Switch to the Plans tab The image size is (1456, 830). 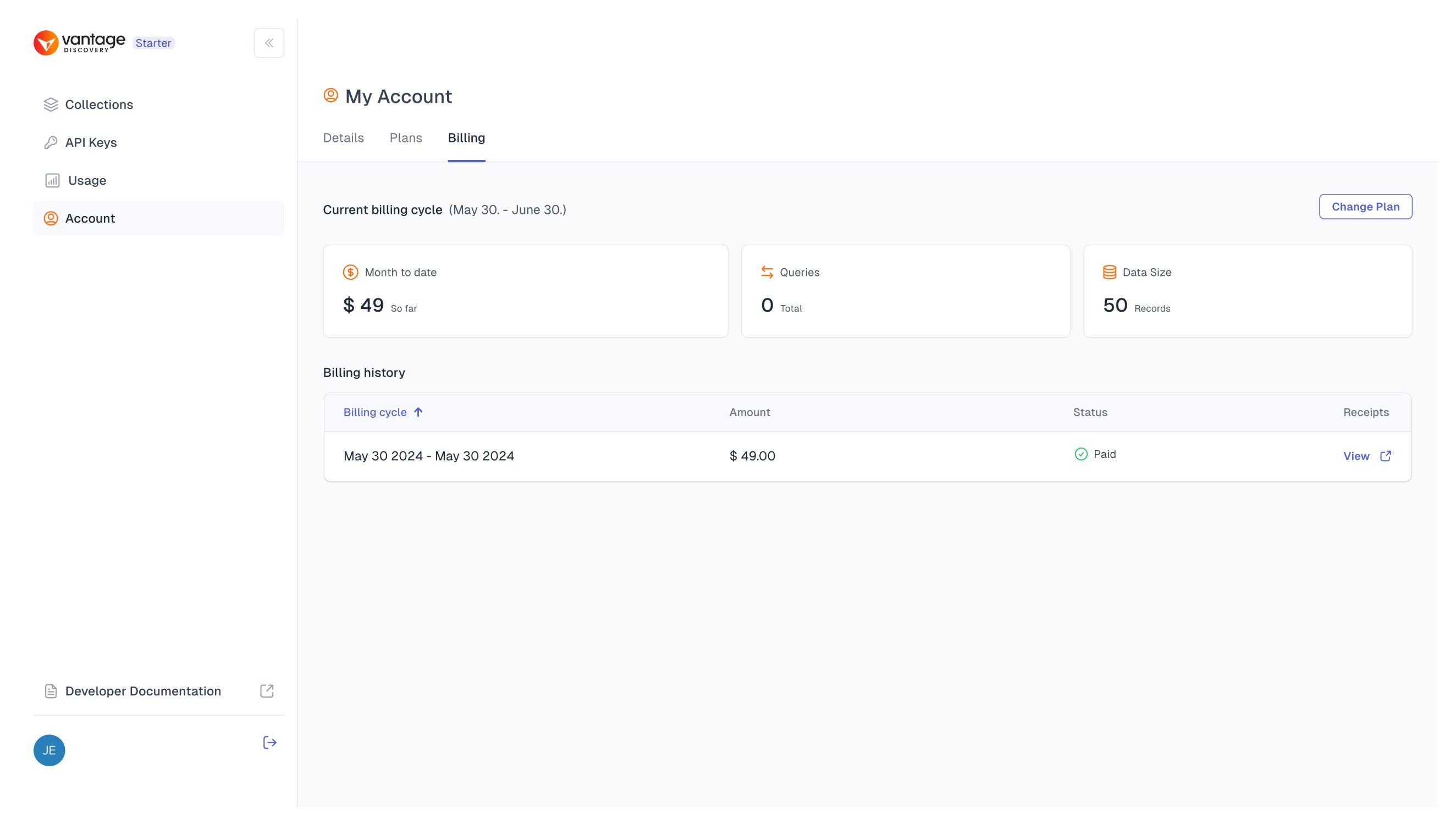(x=406, y=138)
